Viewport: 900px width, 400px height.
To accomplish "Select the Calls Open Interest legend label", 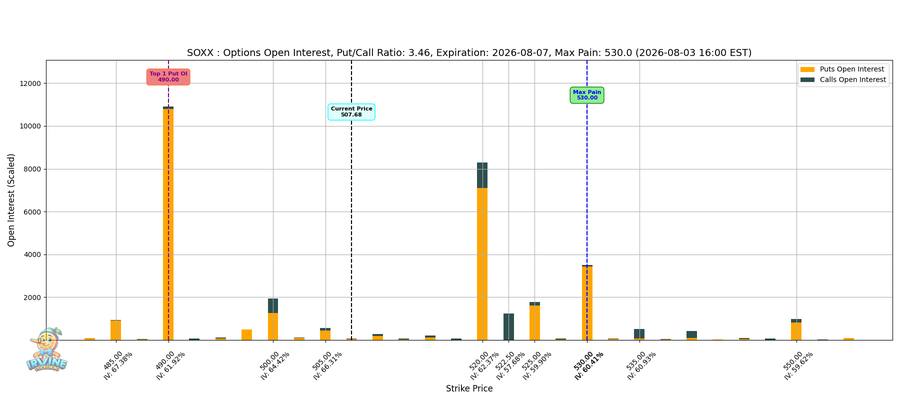I will (x=854, y=80).
